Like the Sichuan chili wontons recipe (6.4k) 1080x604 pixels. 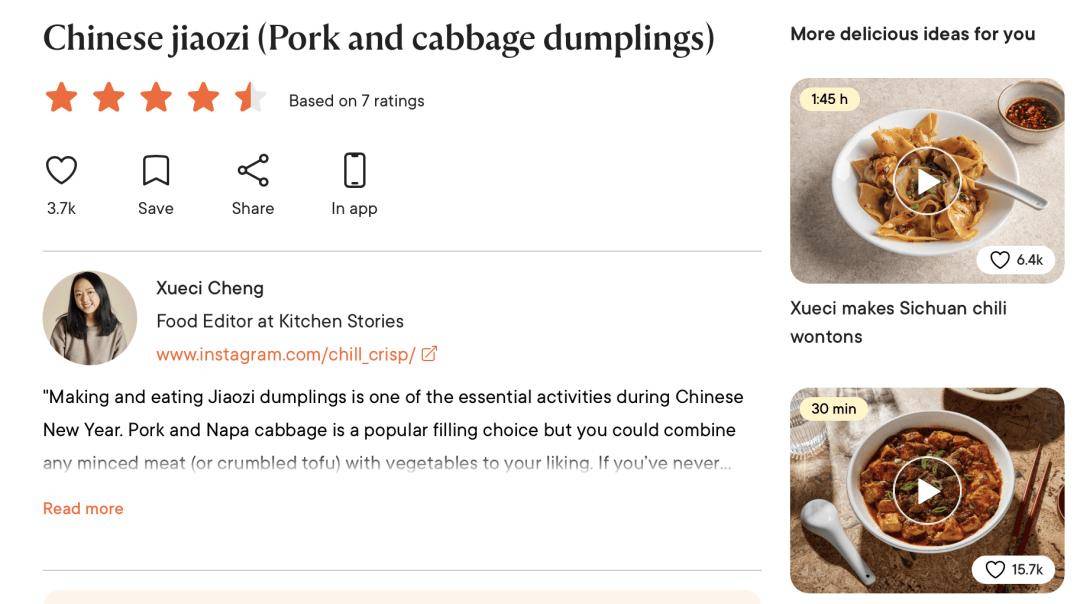(1000, 260)
